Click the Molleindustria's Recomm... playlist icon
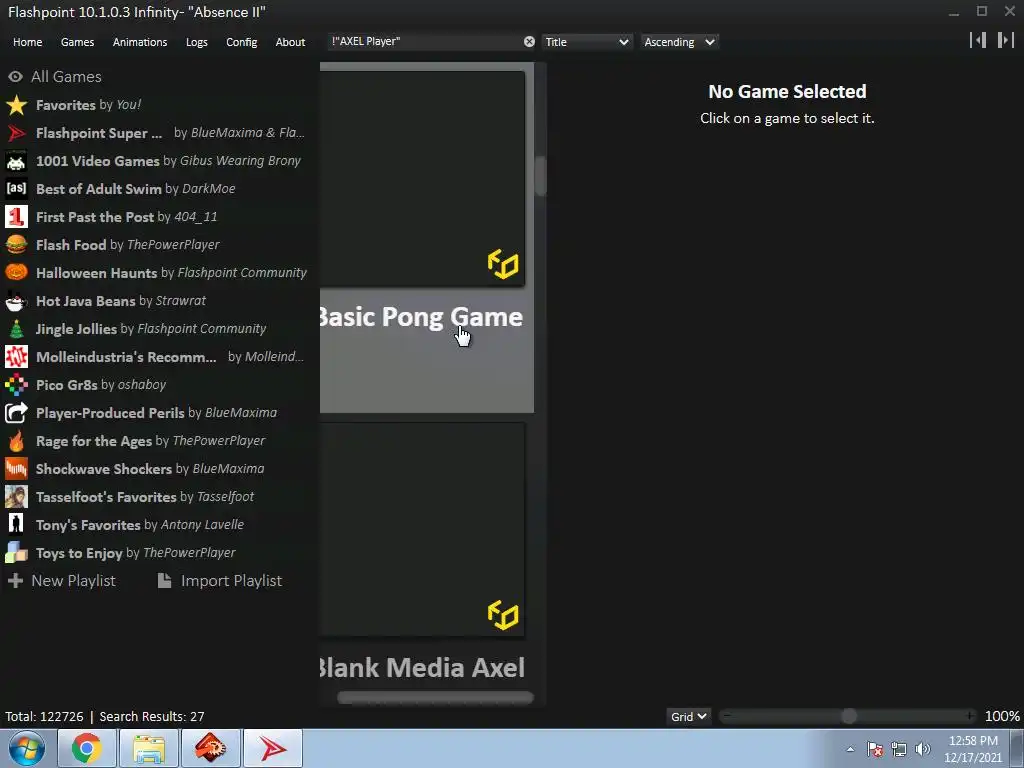The height and width of the screenshot is (768, 1024). click(16, 357)
